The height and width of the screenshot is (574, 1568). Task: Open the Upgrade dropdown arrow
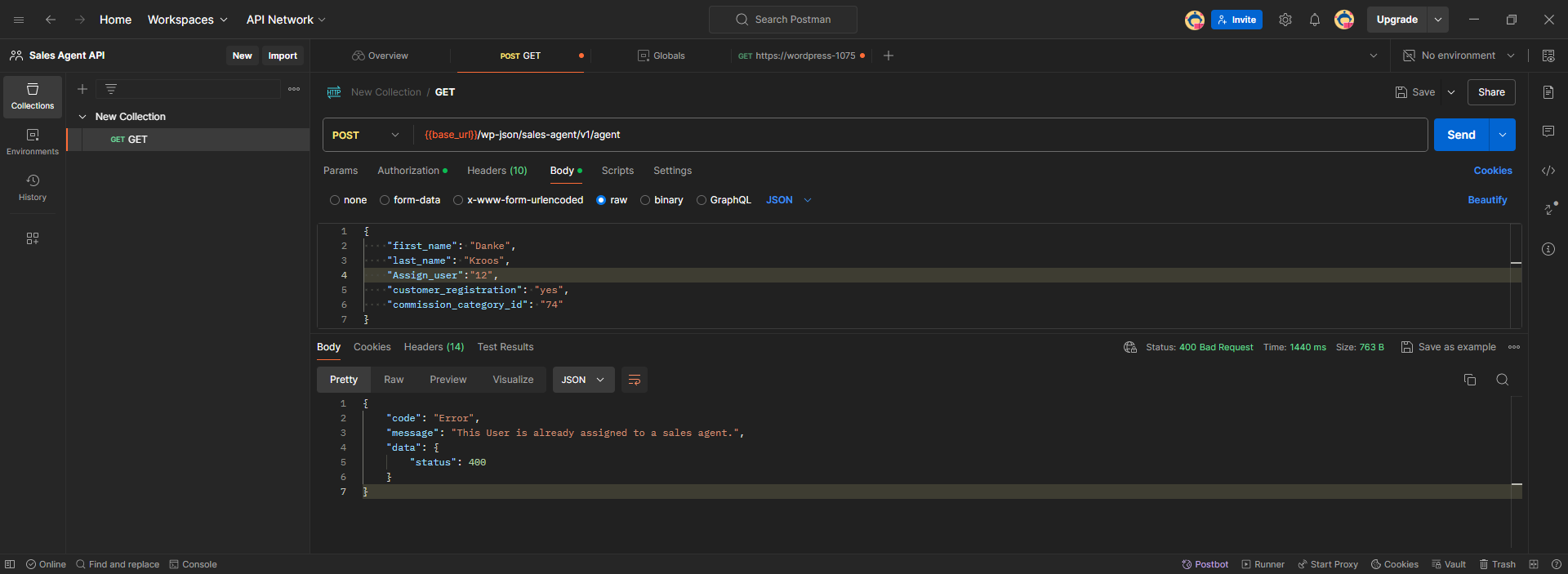click(x=1438, y=20)
